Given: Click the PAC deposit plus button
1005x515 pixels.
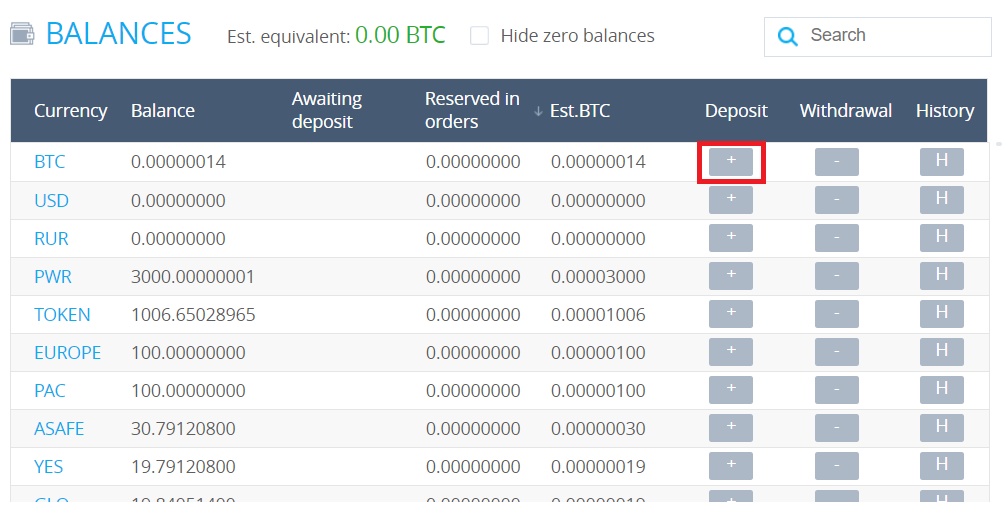Looking at the screenshot, I should tap(730, 390).
